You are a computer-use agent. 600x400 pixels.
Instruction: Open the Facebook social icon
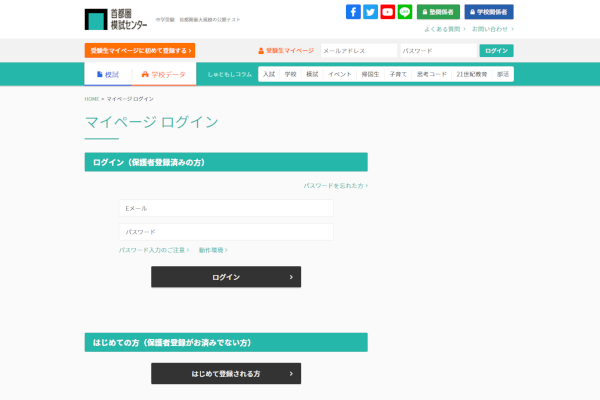[353, 12]
